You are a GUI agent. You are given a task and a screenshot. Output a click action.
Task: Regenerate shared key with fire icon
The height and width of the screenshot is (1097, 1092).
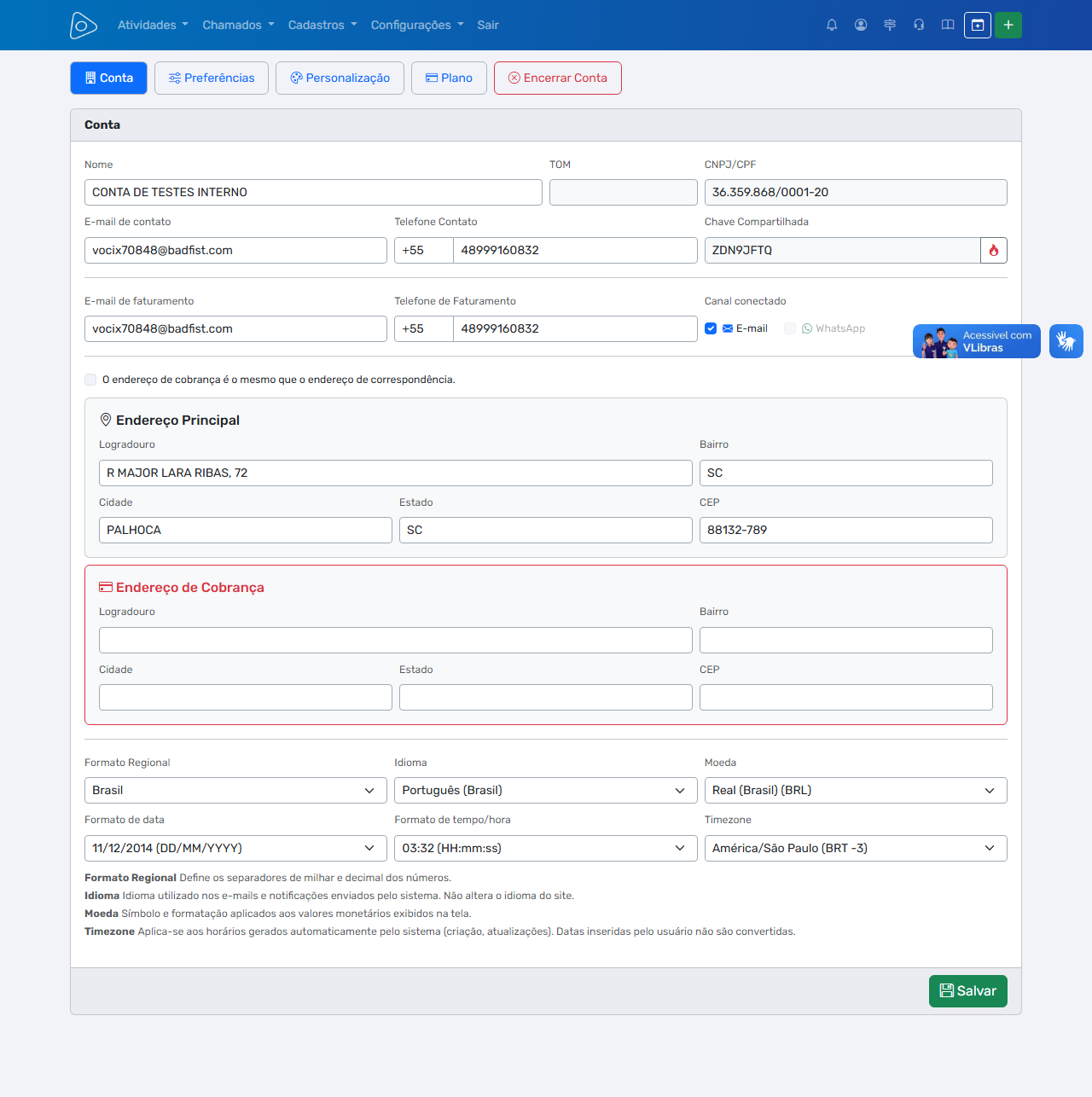pos(994,250)
